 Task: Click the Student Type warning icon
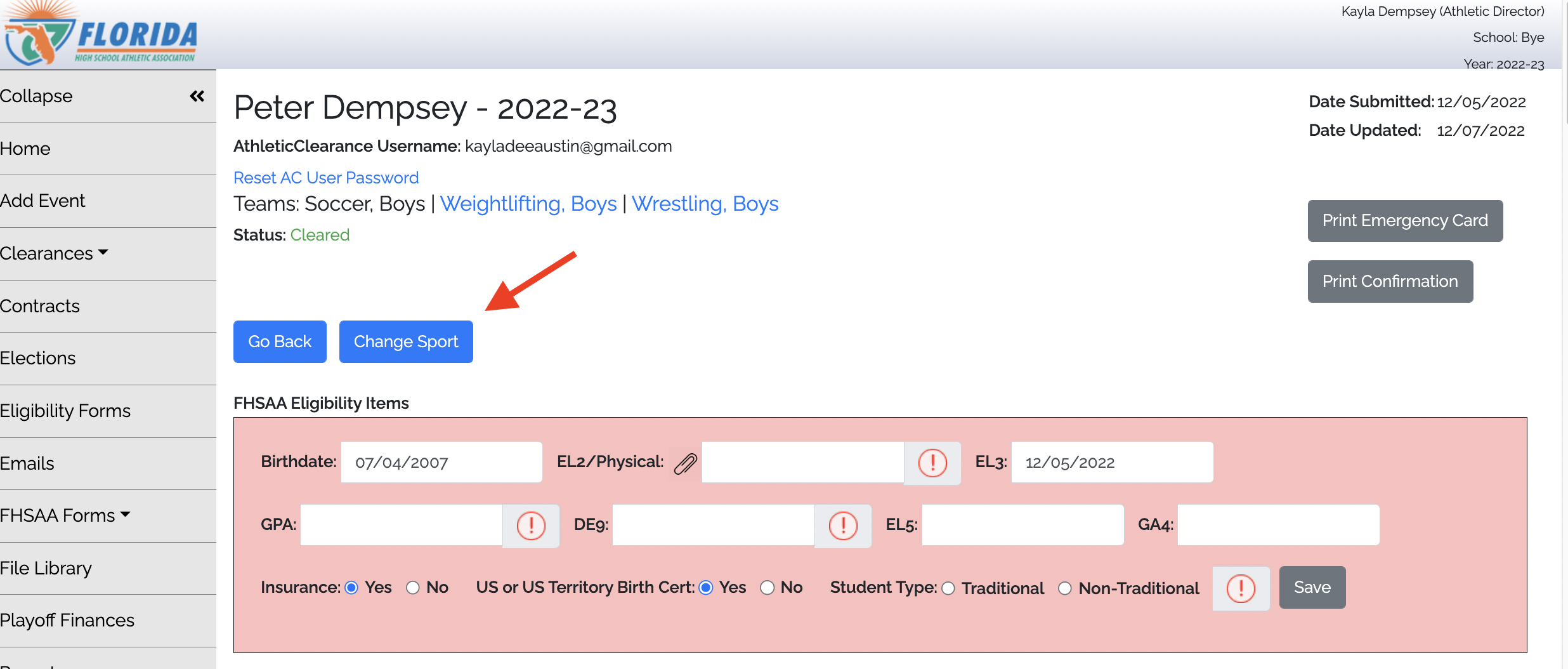1241,588
